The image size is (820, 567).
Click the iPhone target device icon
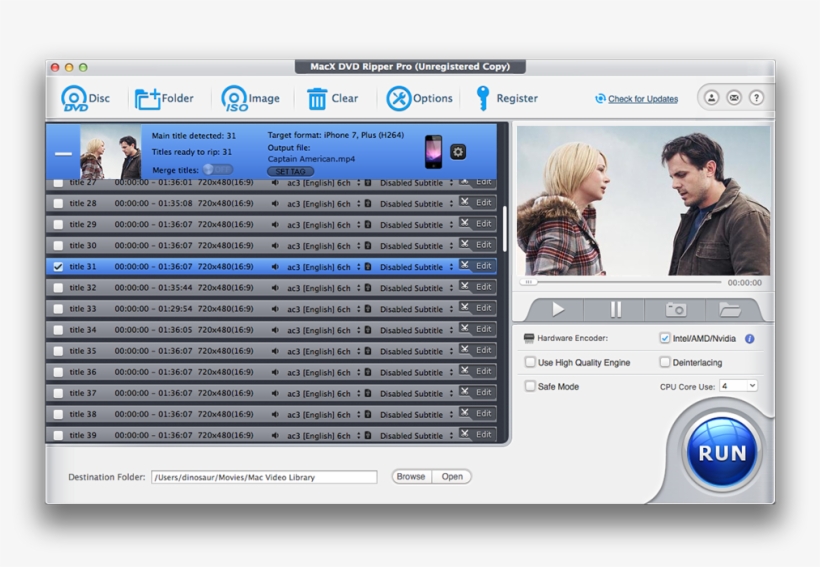[x=433, y=152]
